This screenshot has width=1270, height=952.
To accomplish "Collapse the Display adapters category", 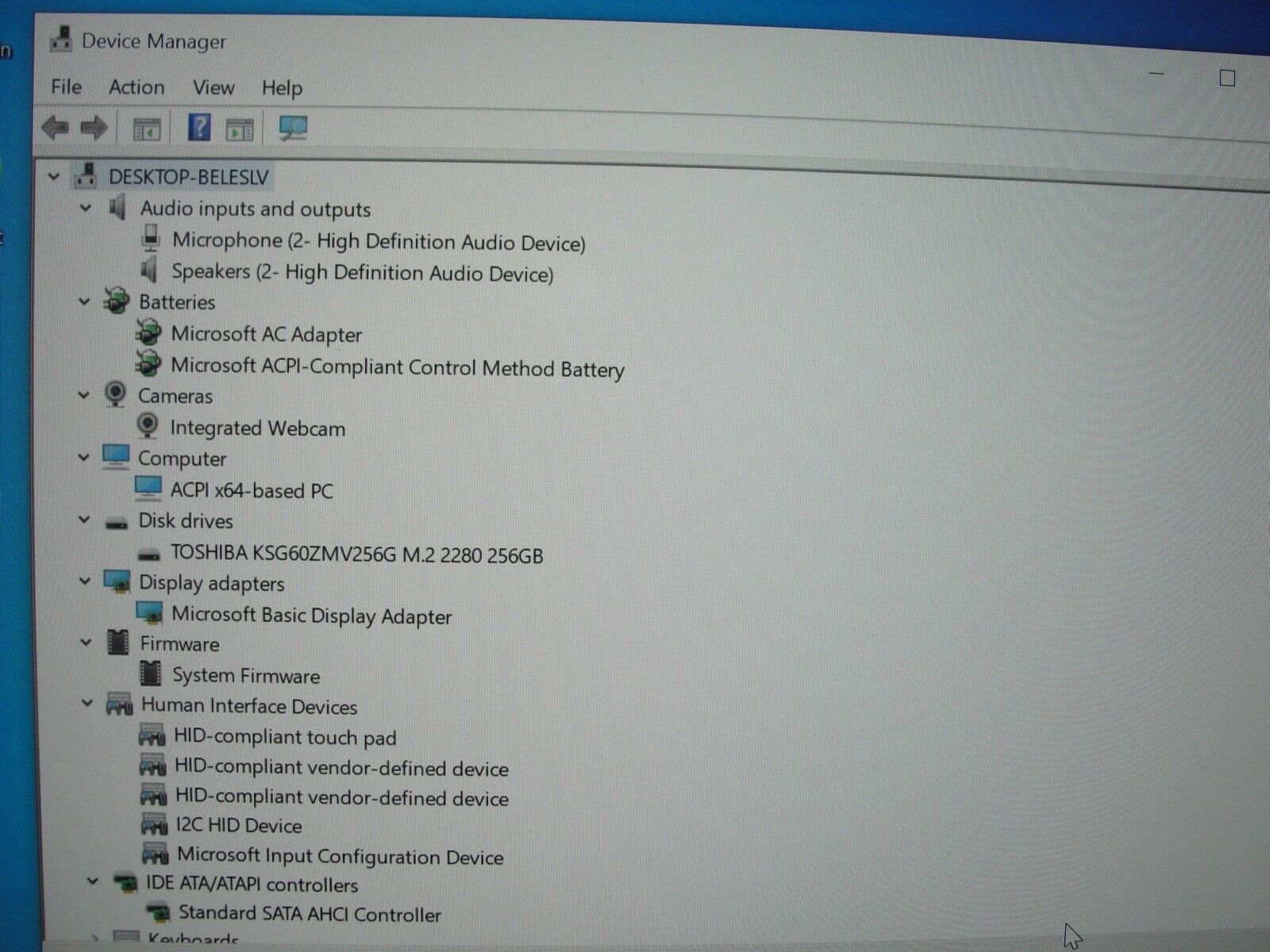I will coord(85,582).
